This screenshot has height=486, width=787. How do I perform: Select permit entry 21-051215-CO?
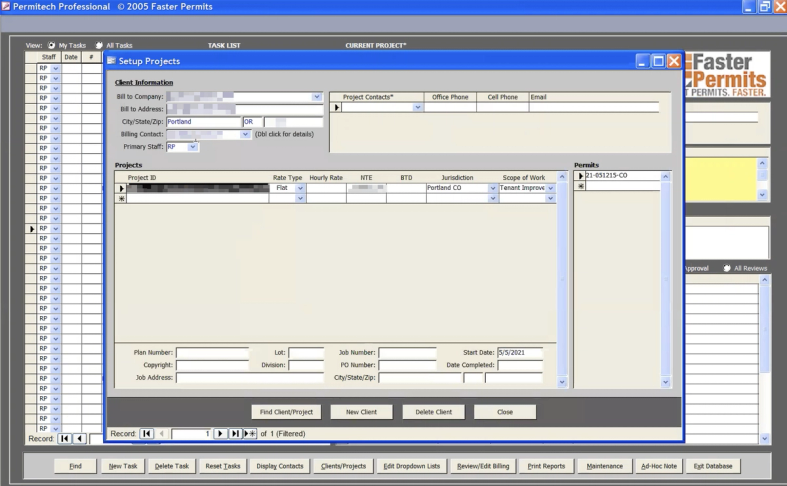tap(622, 176)
